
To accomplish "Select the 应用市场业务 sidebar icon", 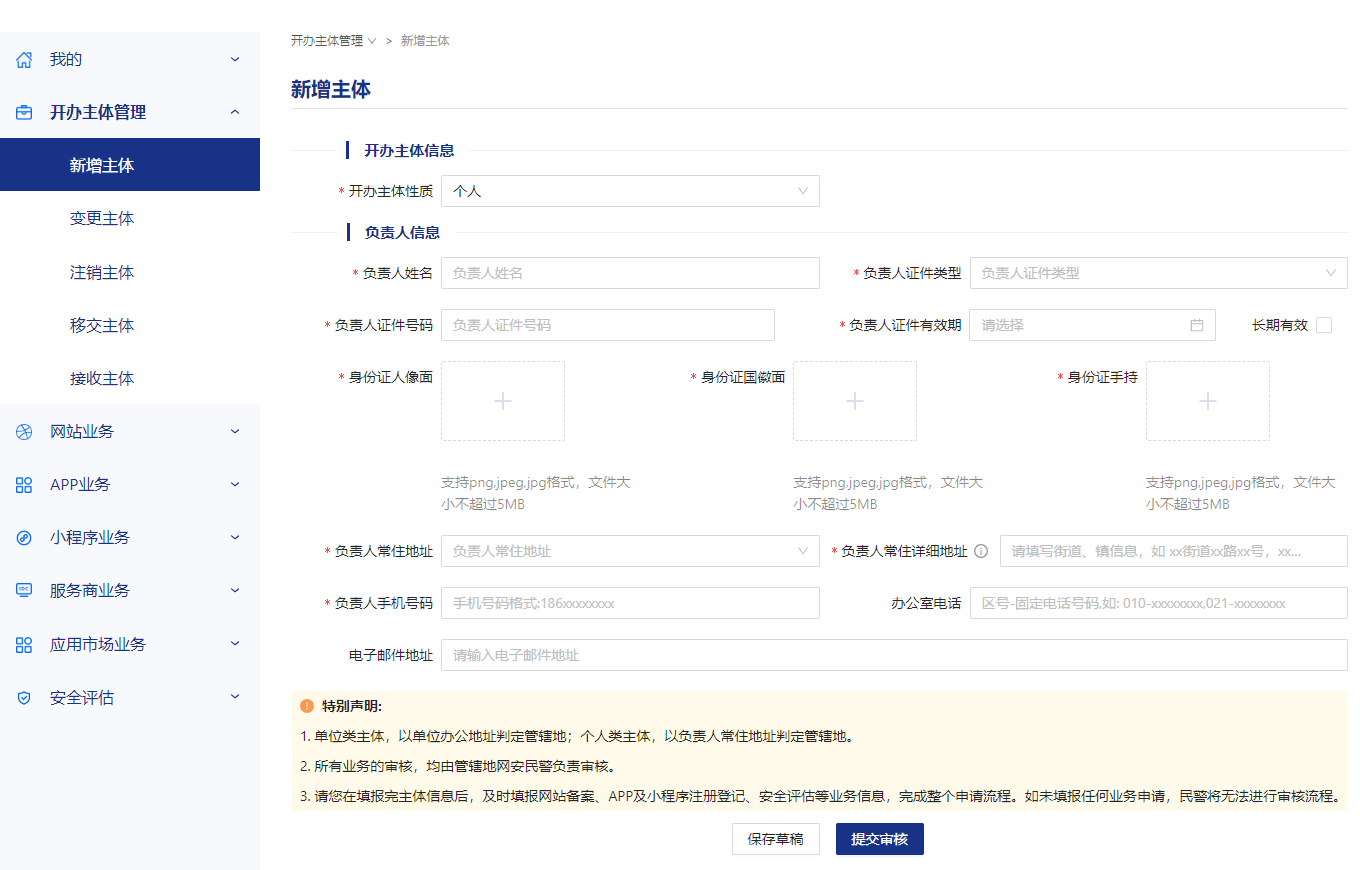I will (23, 644).
